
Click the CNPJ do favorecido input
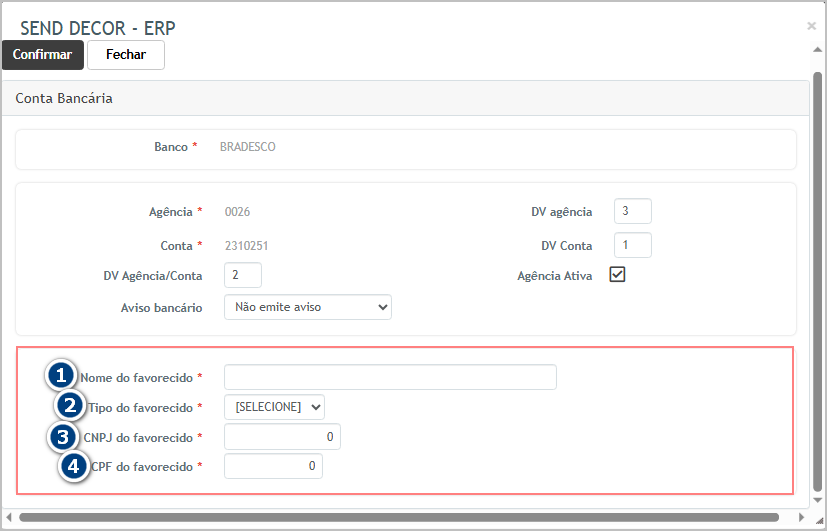(282, 437)
